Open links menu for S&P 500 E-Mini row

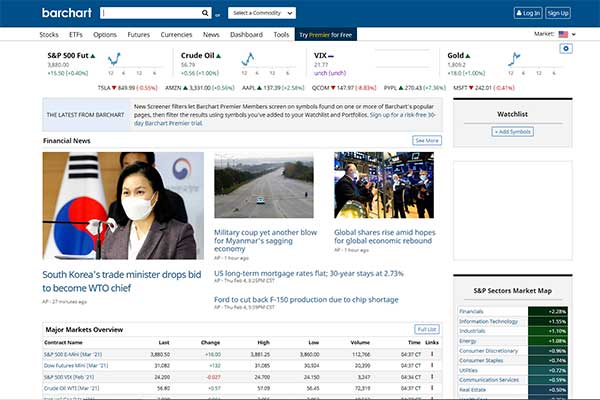pos(432,354)
